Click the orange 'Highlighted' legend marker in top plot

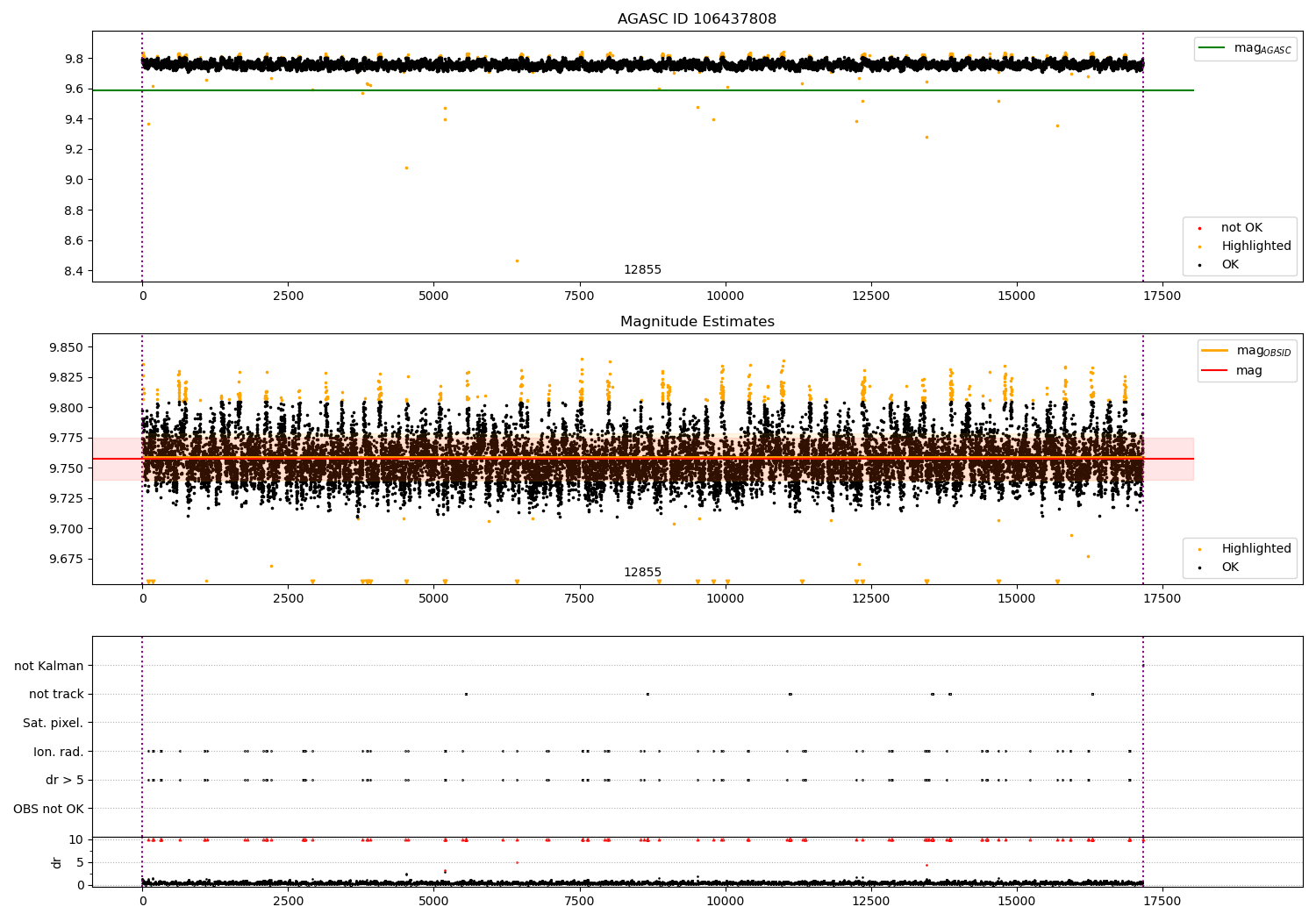coord(1199,247)
